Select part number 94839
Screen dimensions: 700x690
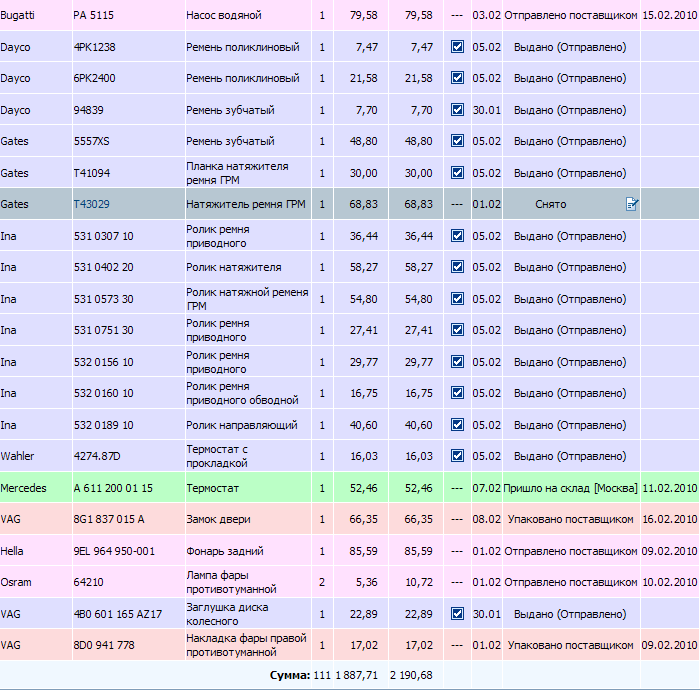pyautogui.click(x=88, y=110)
